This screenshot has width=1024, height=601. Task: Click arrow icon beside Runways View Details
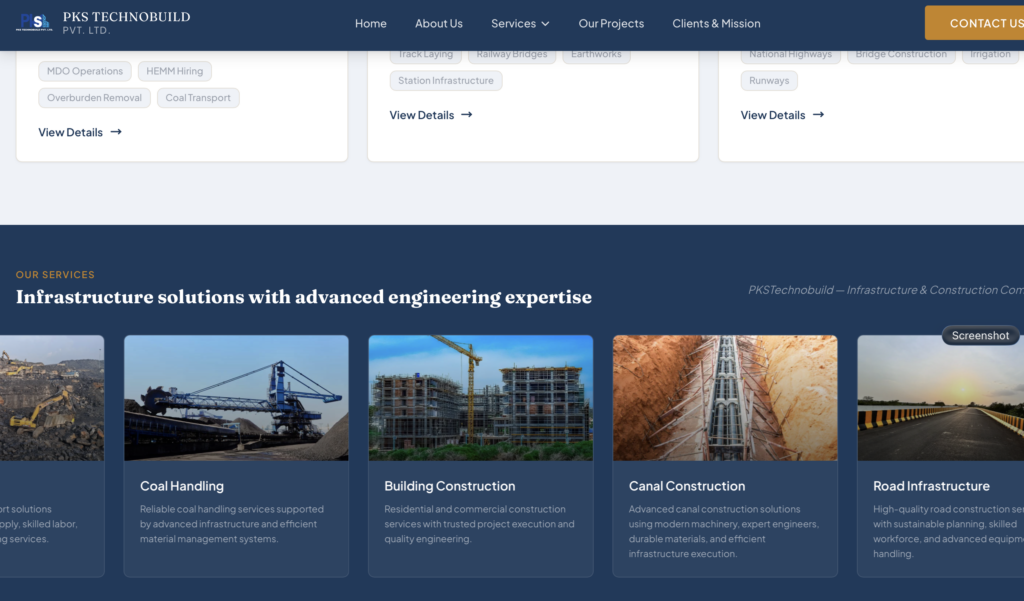(x=818, y=114)
